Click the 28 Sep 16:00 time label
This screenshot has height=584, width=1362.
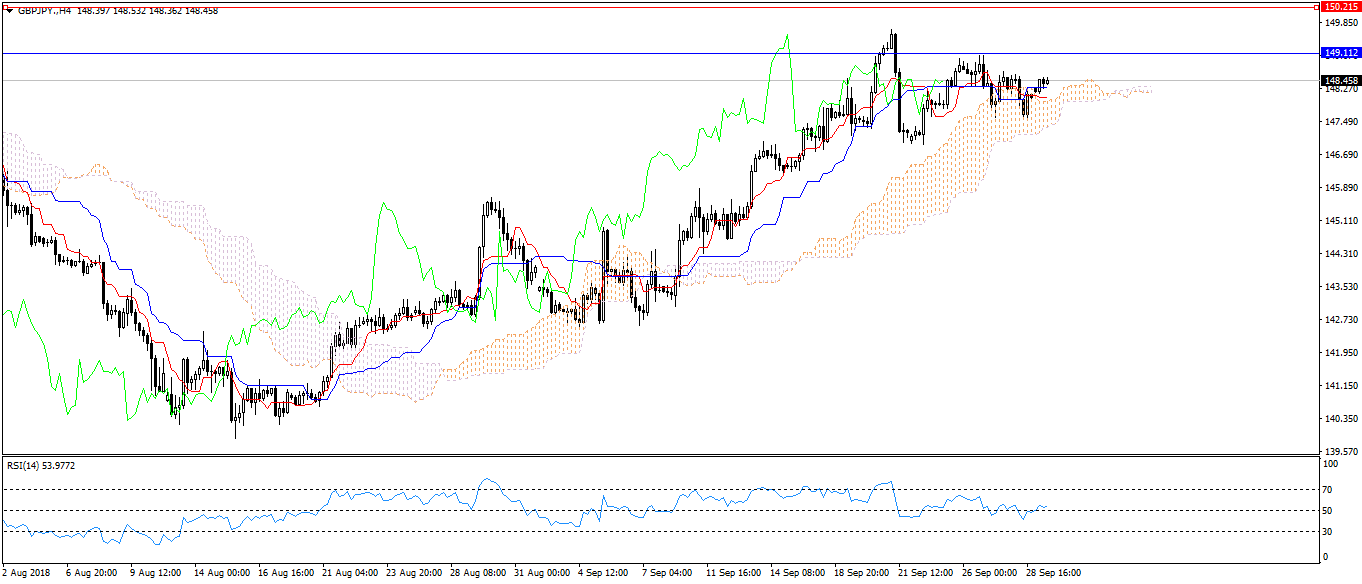pos(1053,574)
